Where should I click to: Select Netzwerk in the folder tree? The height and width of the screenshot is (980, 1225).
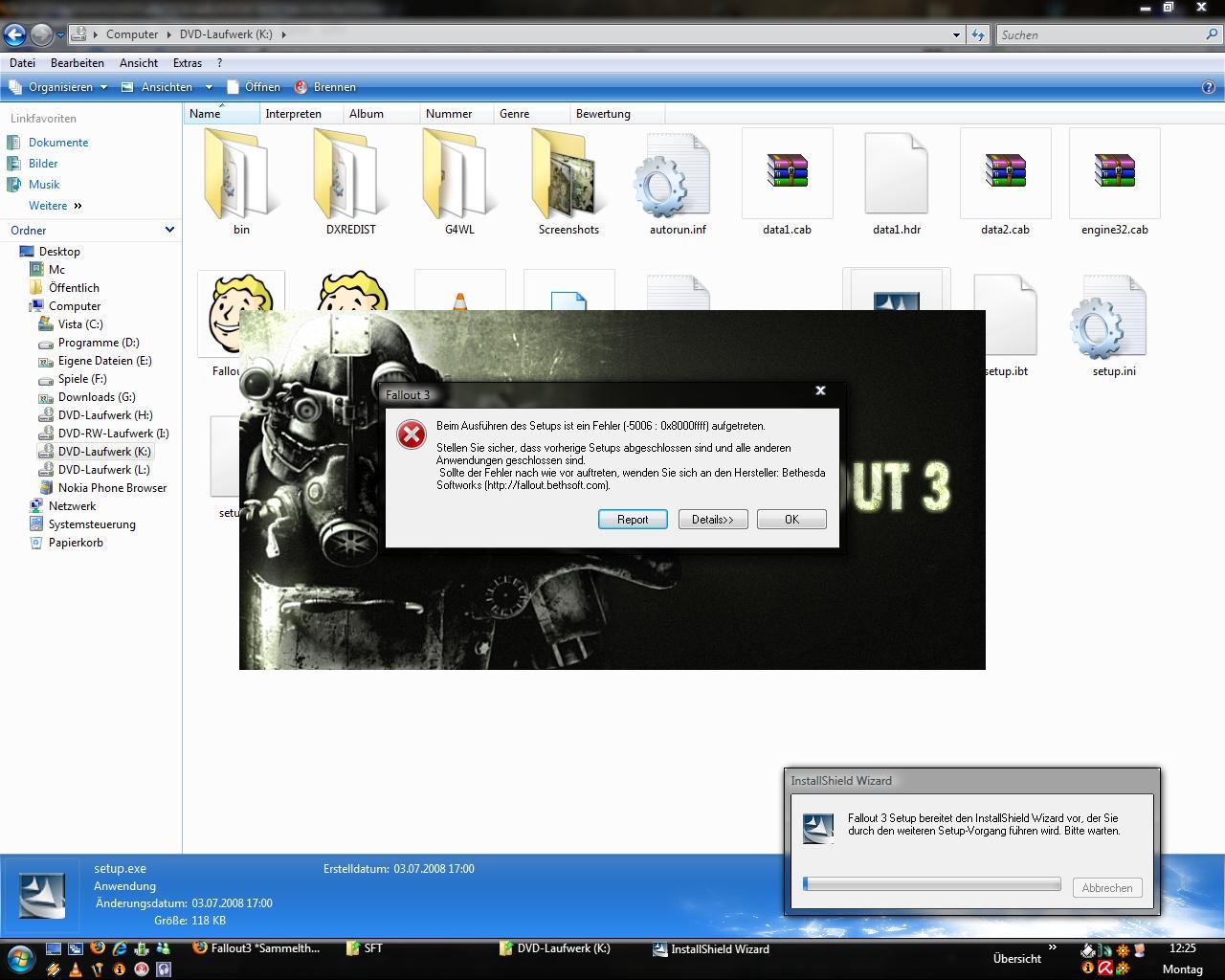point(72,506)
